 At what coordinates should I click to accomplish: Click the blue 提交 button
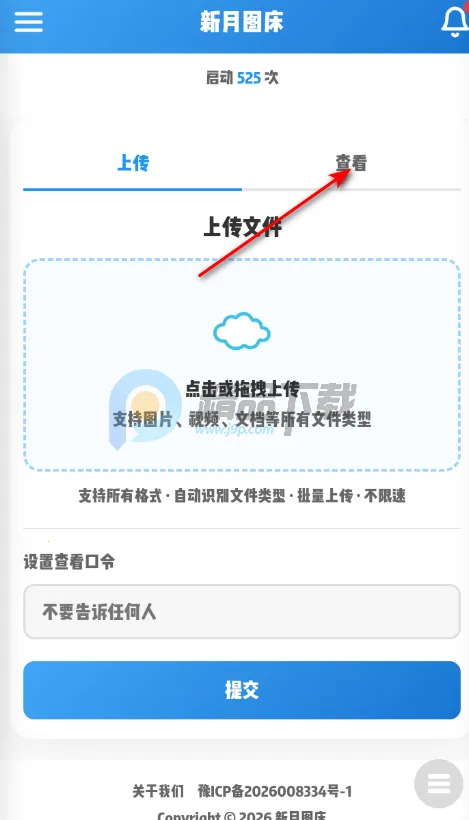(242, 690)
